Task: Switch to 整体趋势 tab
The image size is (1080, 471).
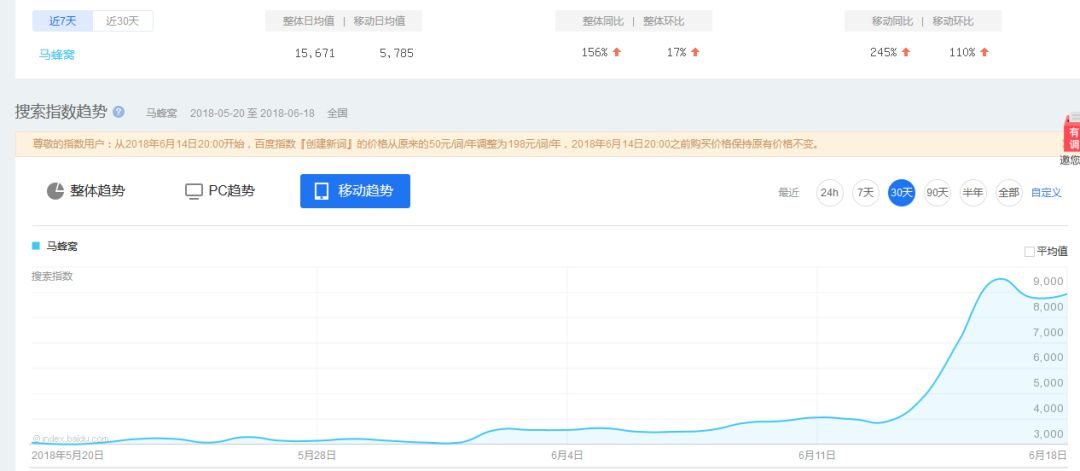Action: pos(86,191)
